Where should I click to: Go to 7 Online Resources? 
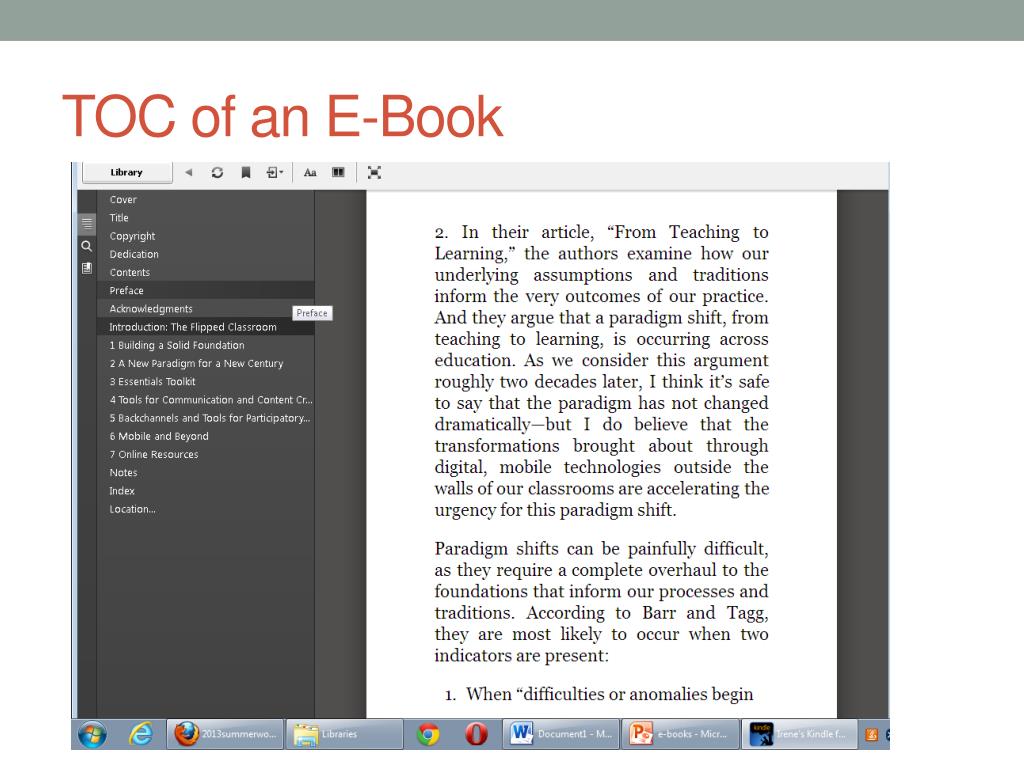pyautogui.click(x=206, y=455)
